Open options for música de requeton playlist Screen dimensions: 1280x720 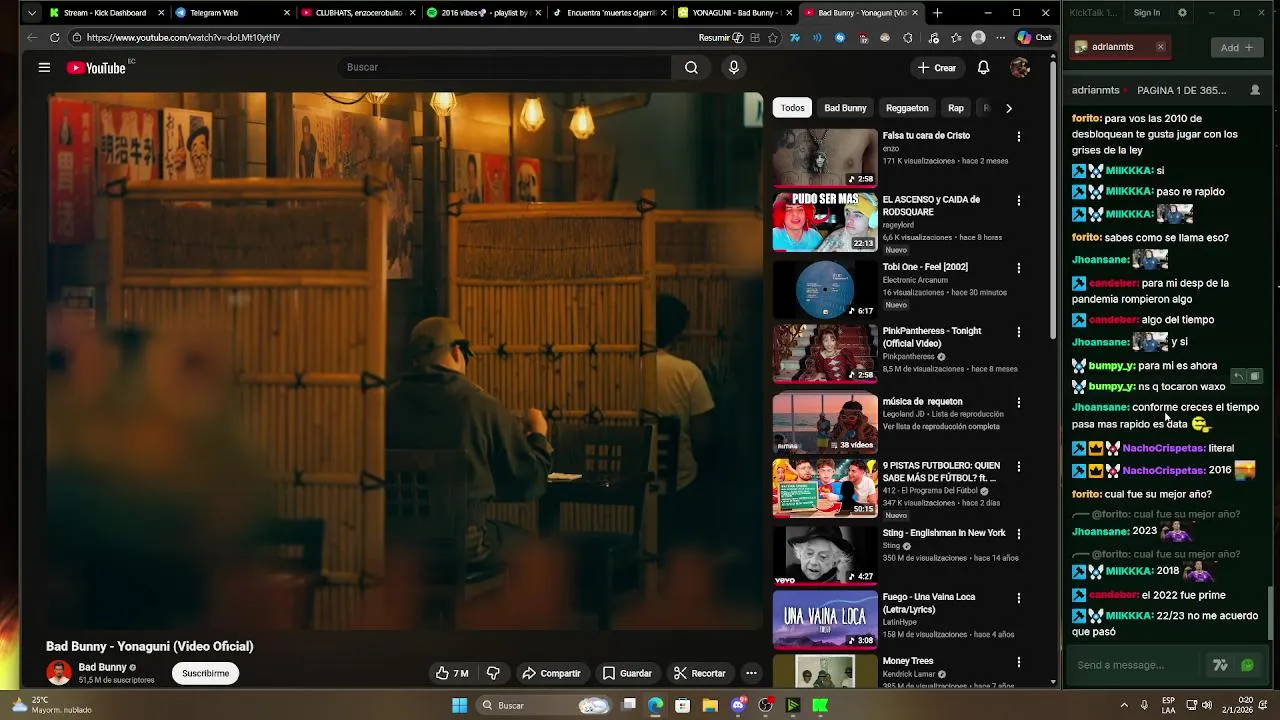1019,402
